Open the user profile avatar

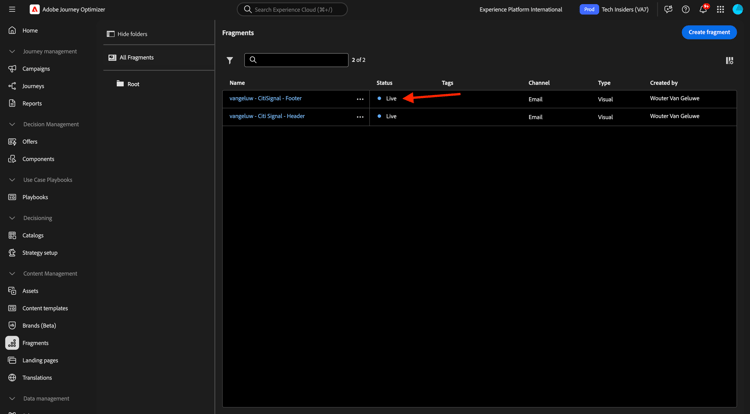738,9
